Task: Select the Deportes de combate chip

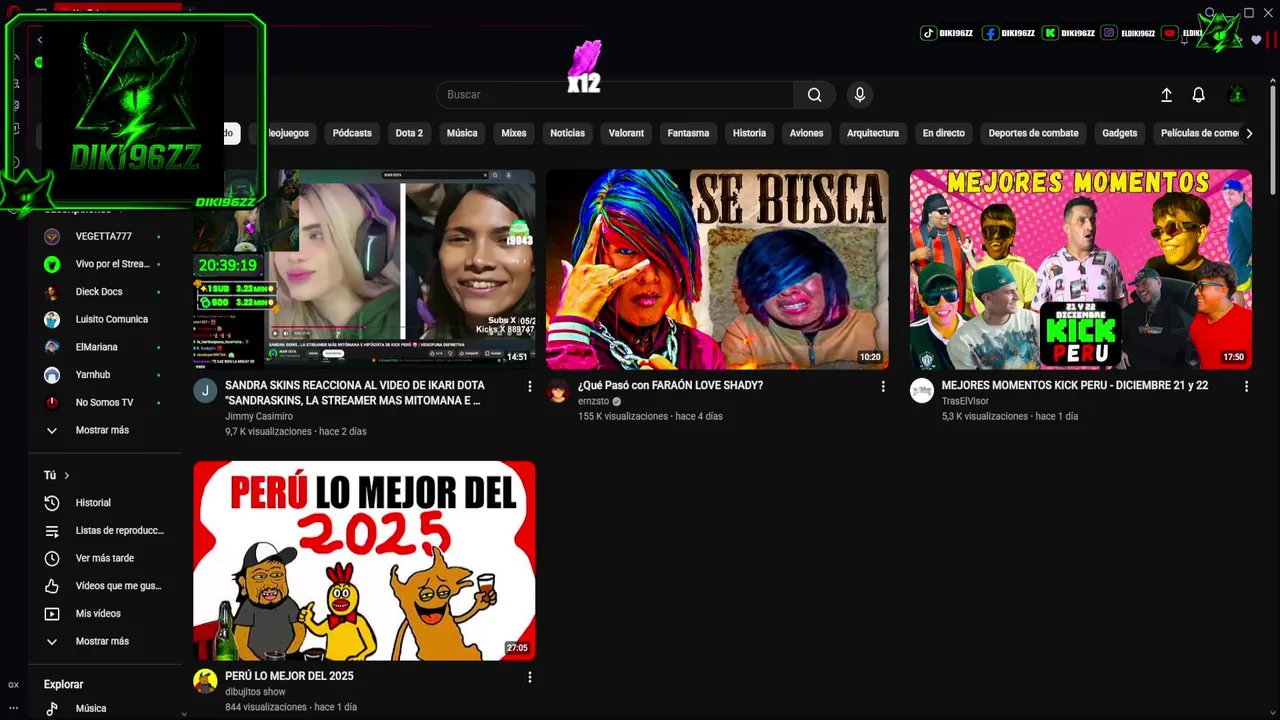Action: pyautogui.click(x=1033, y=133)
